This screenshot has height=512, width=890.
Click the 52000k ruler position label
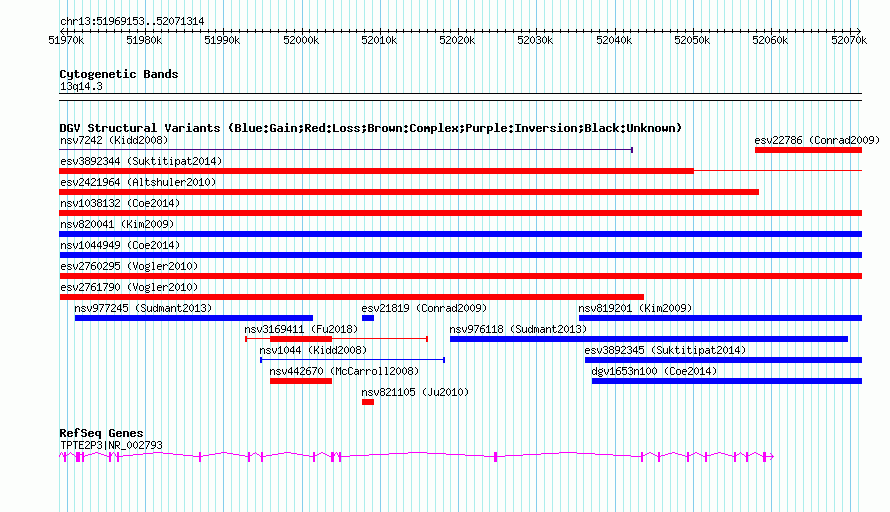(x=301, y=41)
